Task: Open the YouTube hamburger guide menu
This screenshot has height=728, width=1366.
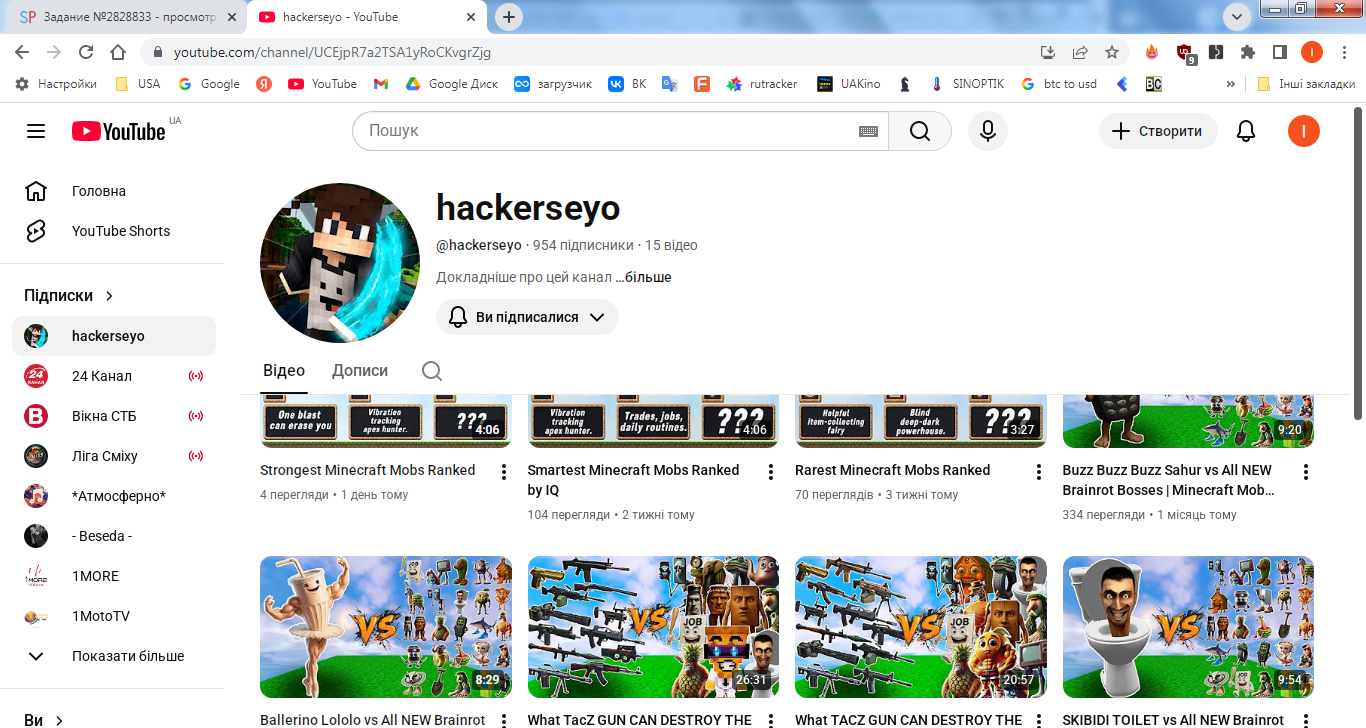Action: [36, 131]
